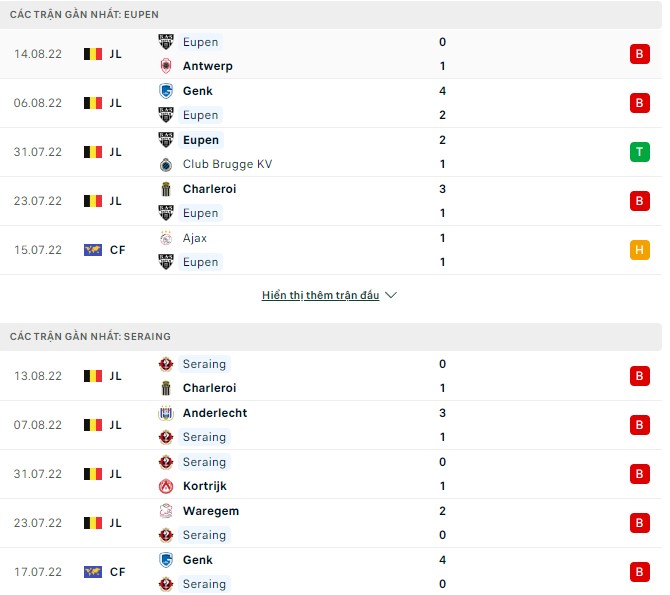
Task: Open 'Hiển thị thêm trận đấu' link
Action: (x=320, y=296)
